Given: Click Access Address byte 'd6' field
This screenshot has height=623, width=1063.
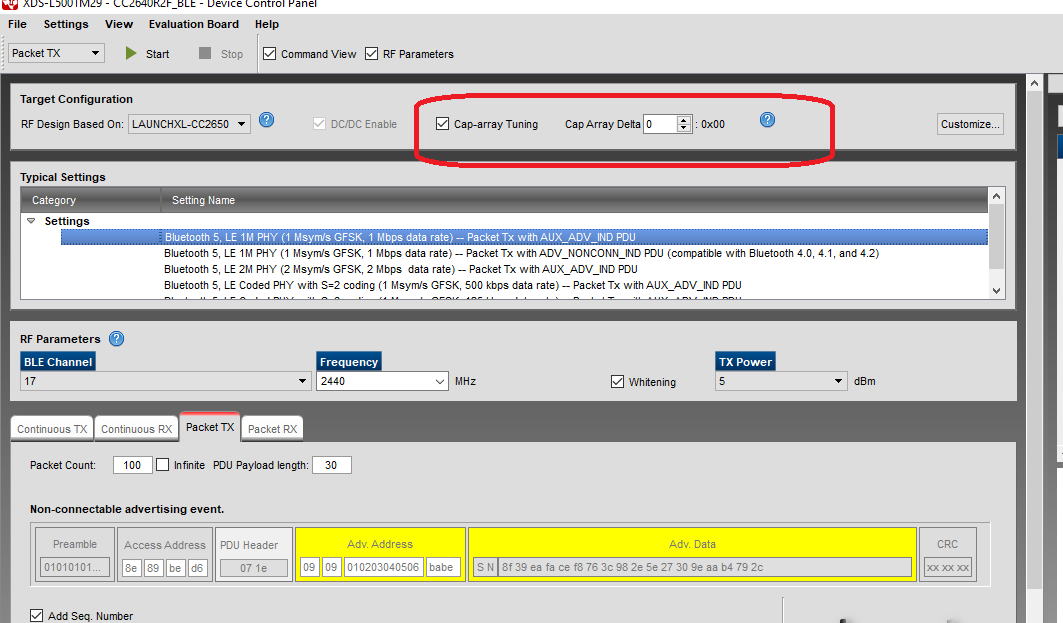Looking at the screenshot, I should (197, 568).
